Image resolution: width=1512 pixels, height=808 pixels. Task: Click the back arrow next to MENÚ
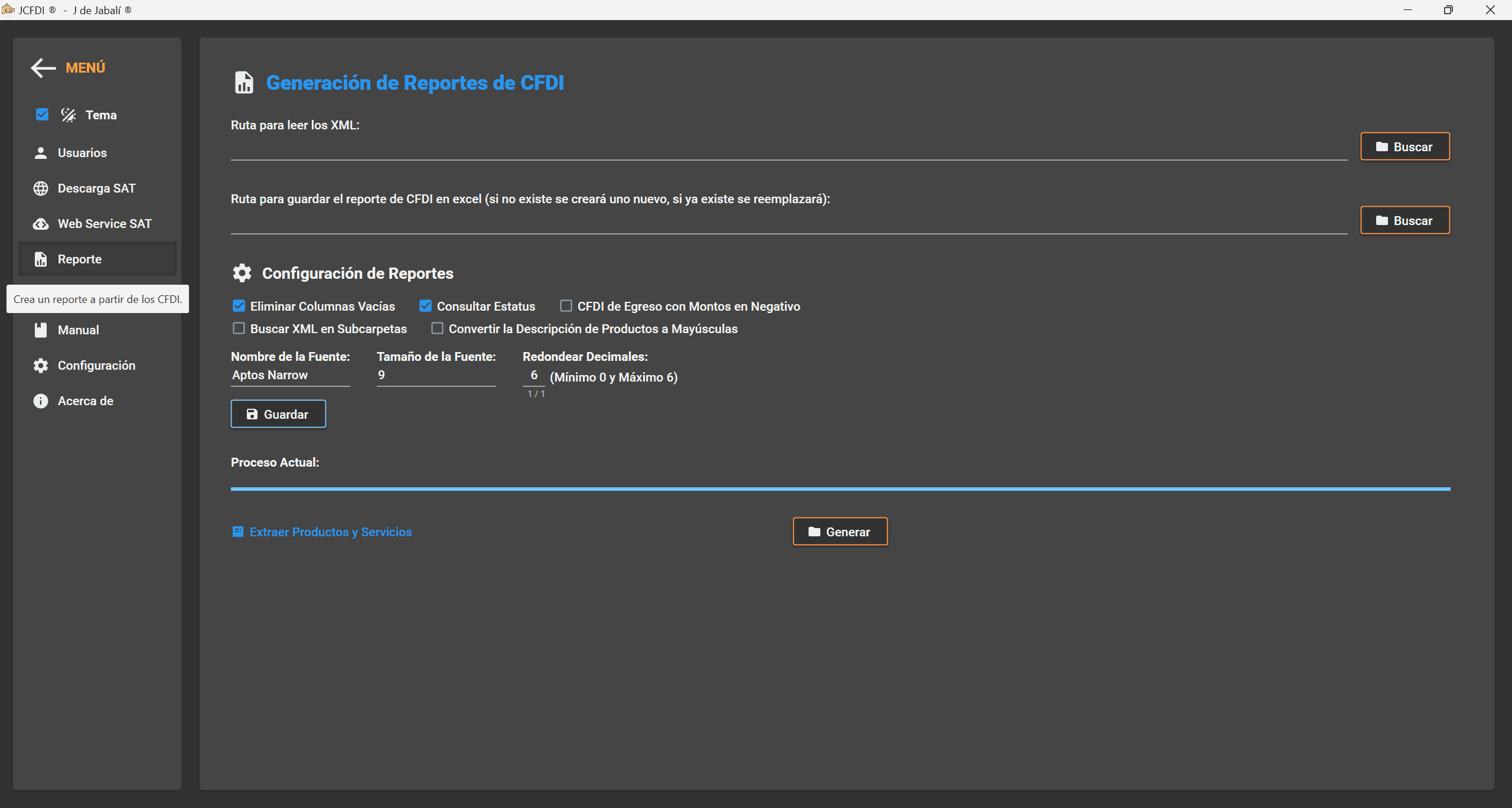43,68
